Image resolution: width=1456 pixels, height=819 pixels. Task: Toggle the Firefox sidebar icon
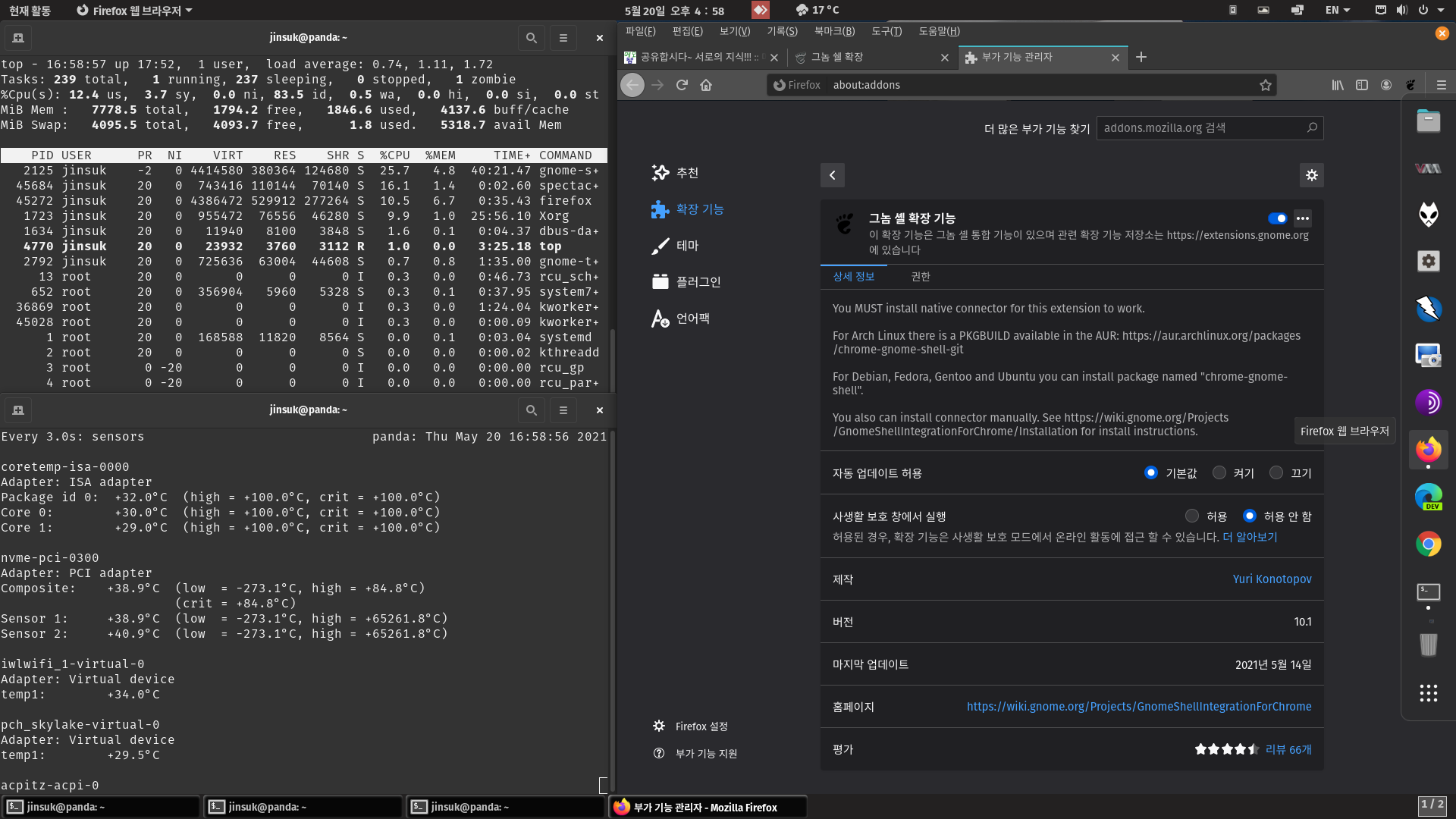click(x=1362, y=85)
